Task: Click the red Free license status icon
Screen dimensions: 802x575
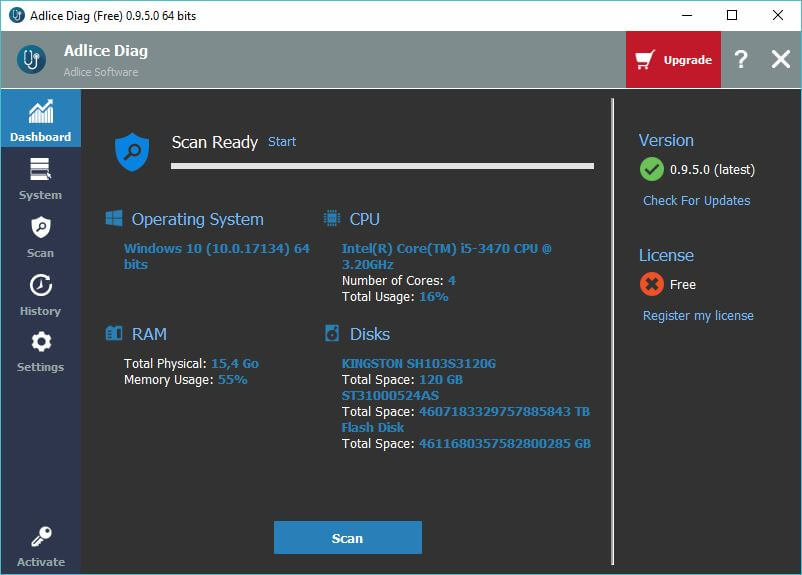Action: [652, 284]
